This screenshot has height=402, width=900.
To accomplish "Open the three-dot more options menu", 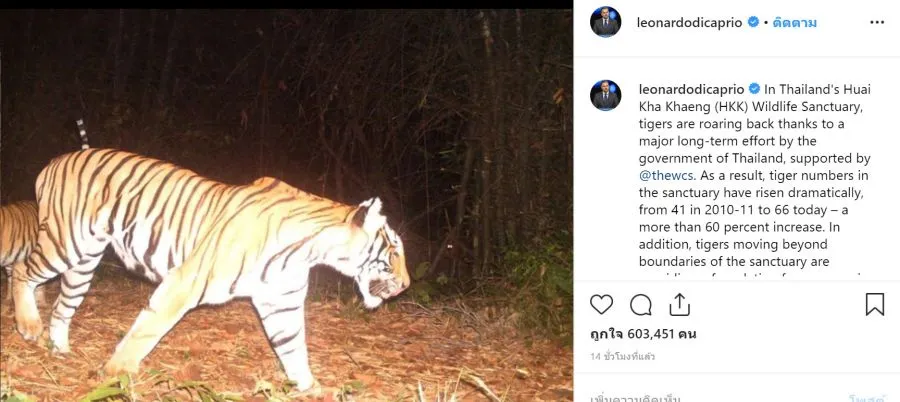I will click(877, 22).
